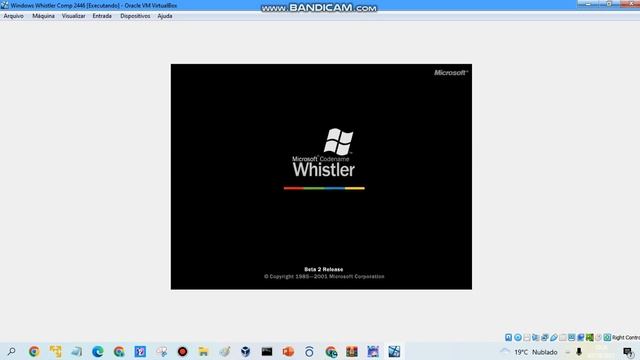
Task: Open PowerPoint from the taskbar
Action: point(288,351)
